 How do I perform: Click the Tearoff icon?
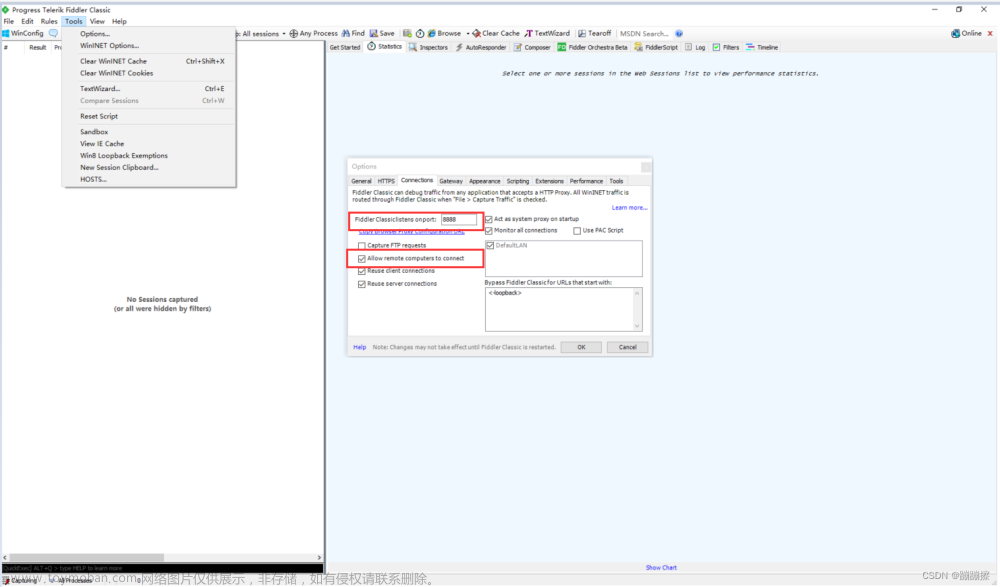pos(582,33)
